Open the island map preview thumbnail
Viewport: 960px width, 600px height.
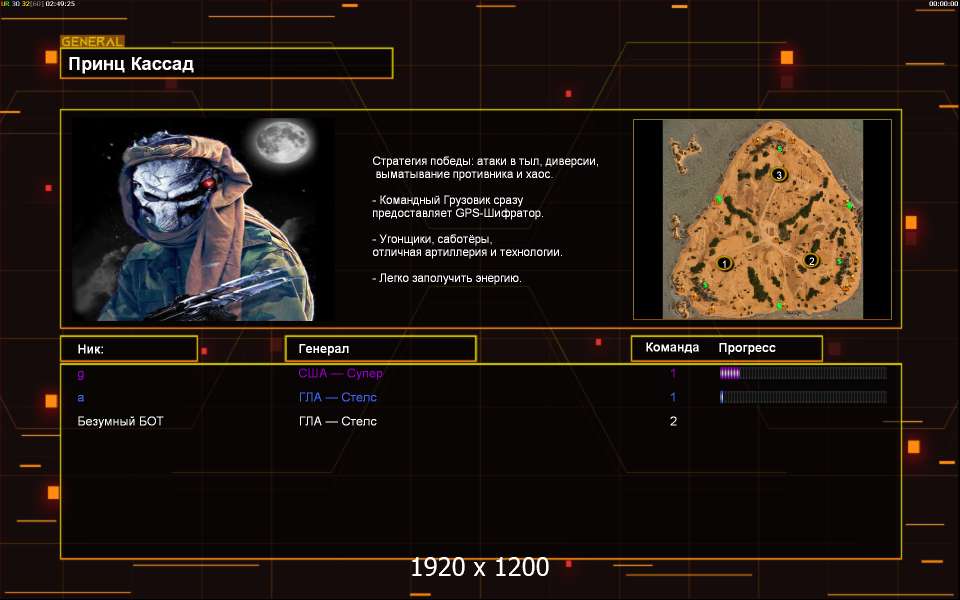(762, 219)
